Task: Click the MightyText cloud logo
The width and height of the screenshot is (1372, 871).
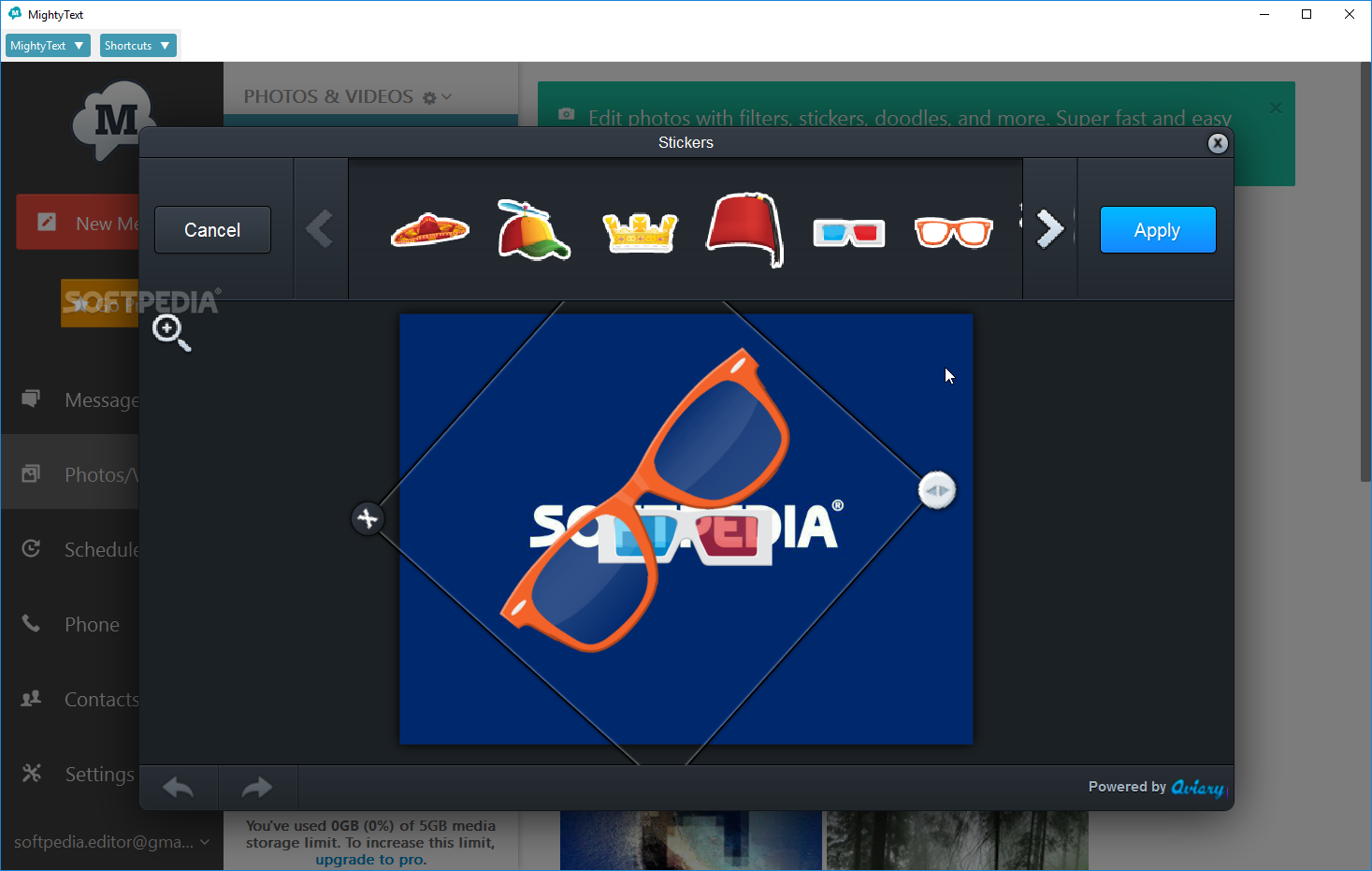Action: click(x=113, y=120)
